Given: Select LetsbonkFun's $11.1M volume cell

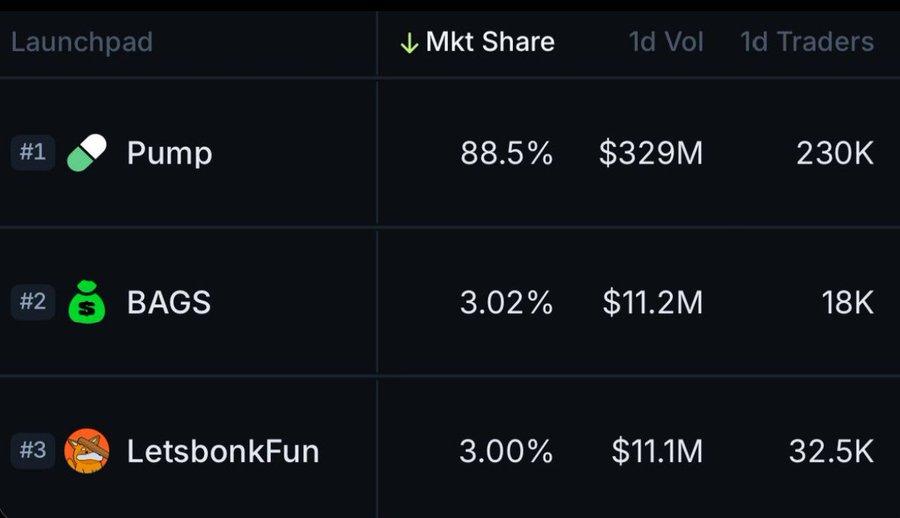Looking at the screenshot, I should [x=656, y=452].
